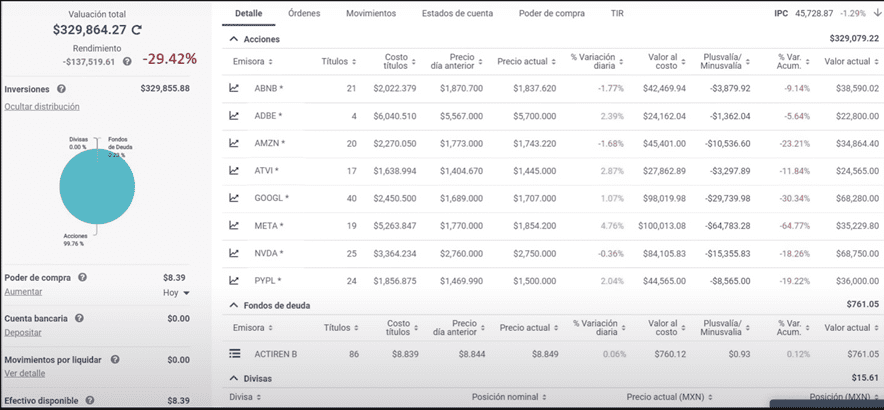Click the refresh icon beside total valuation
Image resolution: width=884 pixels, height=410 pixels.
pos(136,31)
